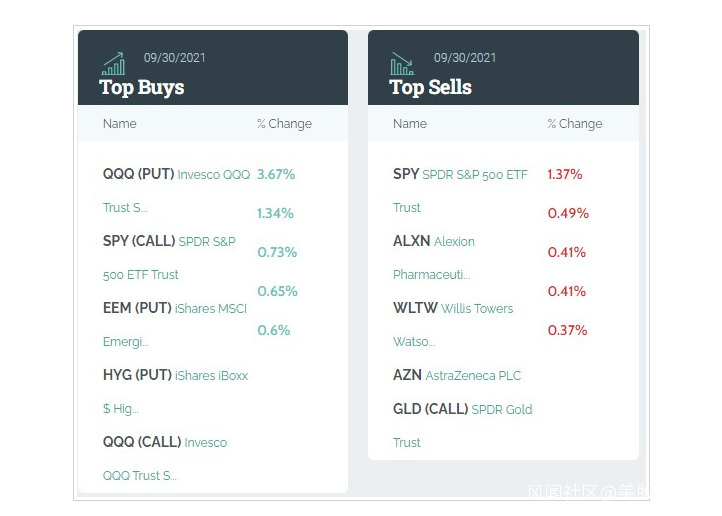The width and height of the screenshot is (722, 516).
Task: Click the ALXN Alexion Pharmaceuticals link
Action: point(434,242)
